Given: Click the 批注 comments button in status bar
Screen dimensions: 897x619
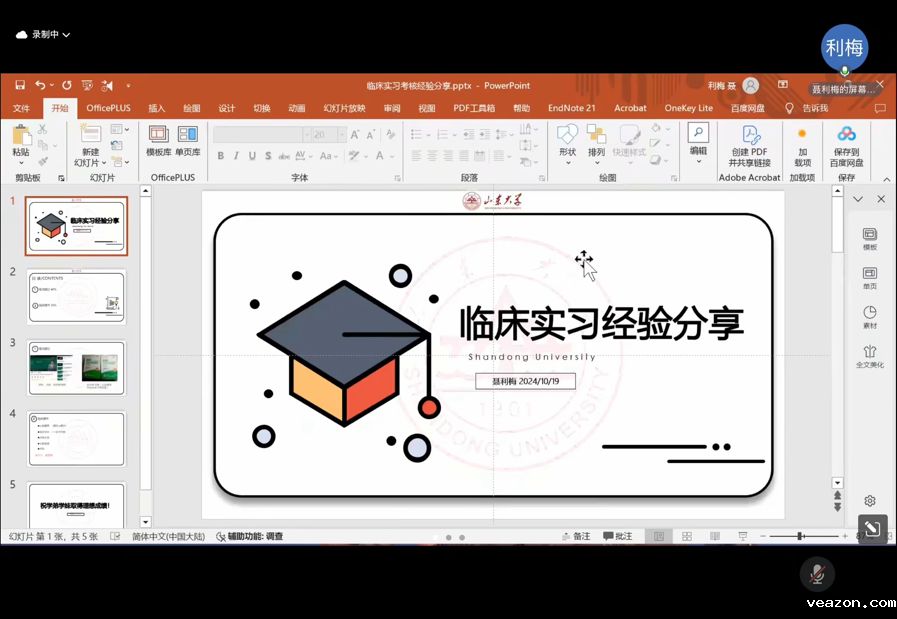Looking at the screenshot, I should coord(617,537).
